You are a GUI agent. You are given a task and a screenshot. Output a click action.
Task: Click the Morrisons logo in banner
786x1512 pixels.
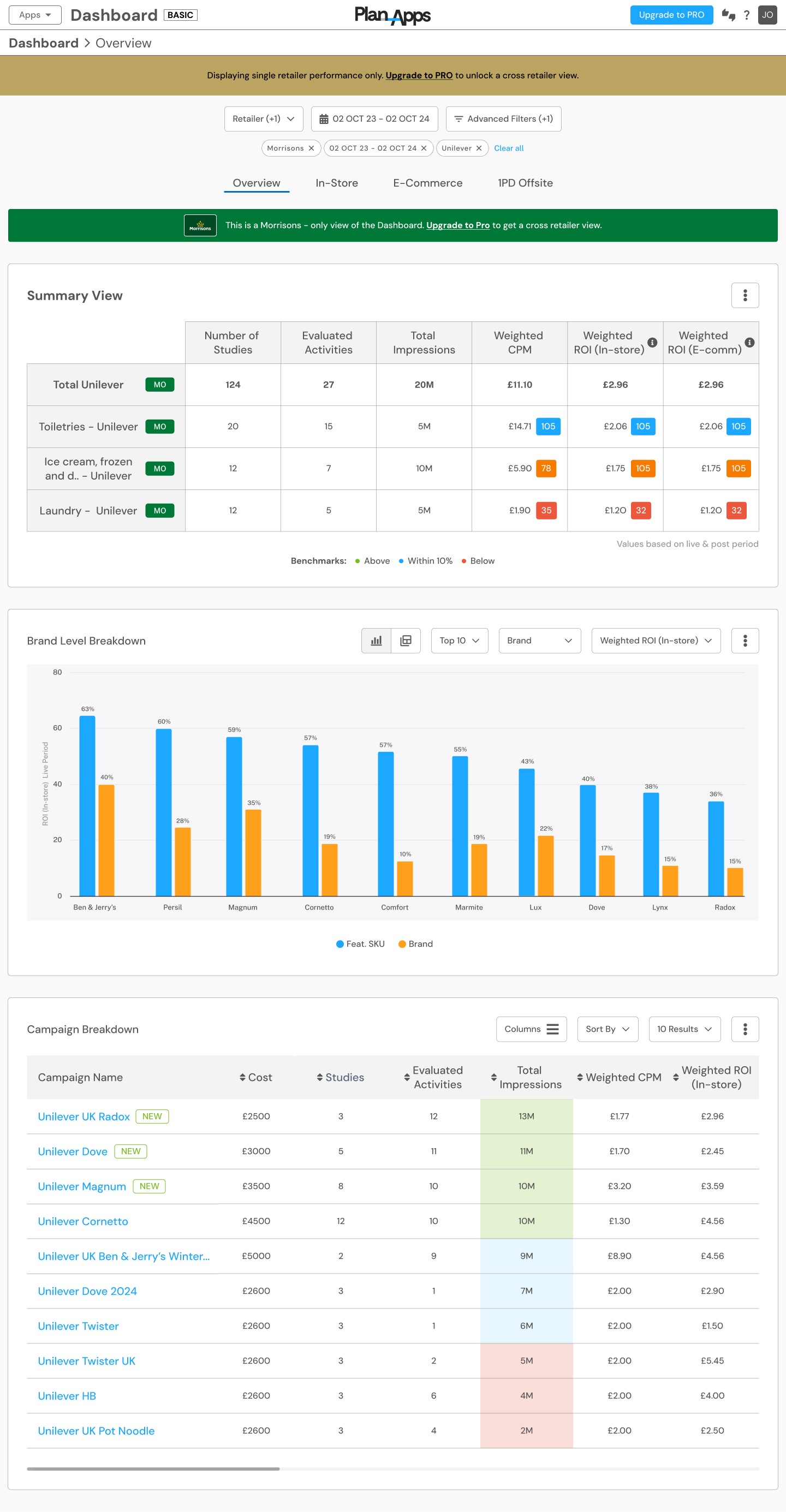[x=200, y=225]
